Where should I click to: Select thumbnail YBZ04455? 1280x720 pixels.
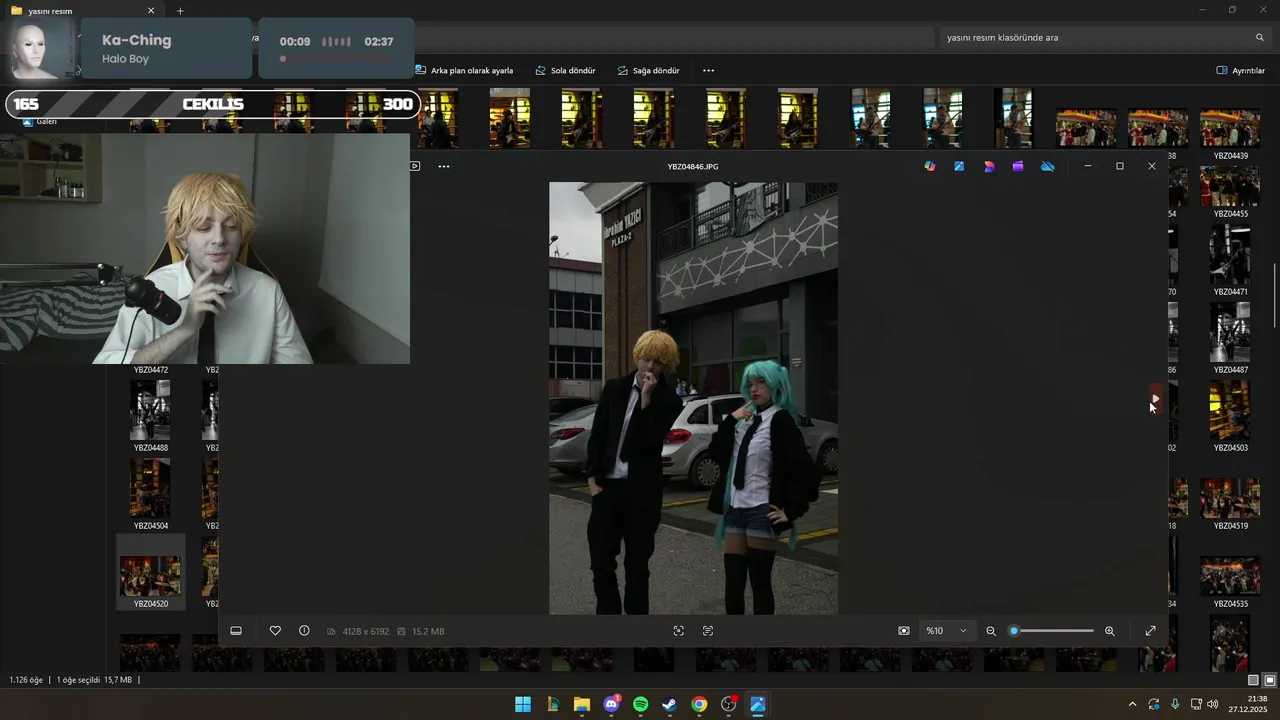(x=1230, y=190)
